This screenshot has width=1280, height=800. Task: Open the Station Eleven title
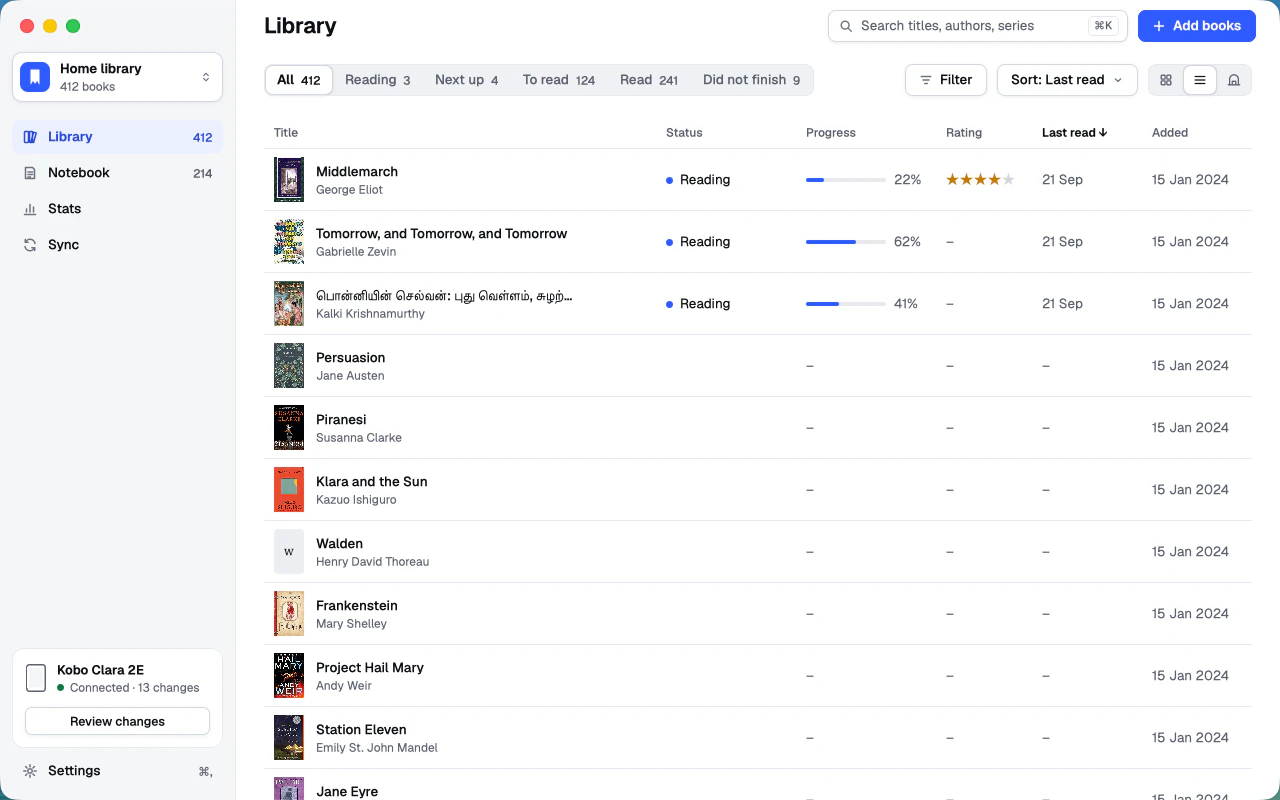pos(361,730)
